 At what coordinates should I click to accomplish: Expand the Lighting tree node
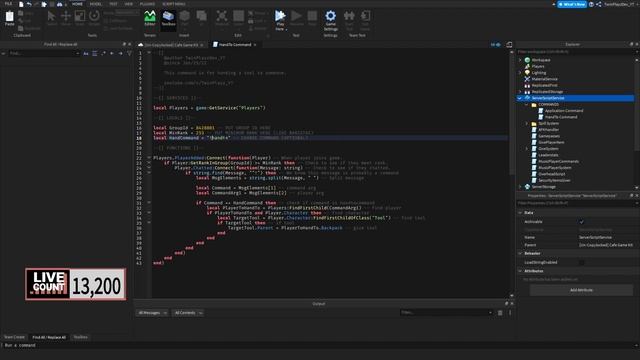[x=520, y=73]
